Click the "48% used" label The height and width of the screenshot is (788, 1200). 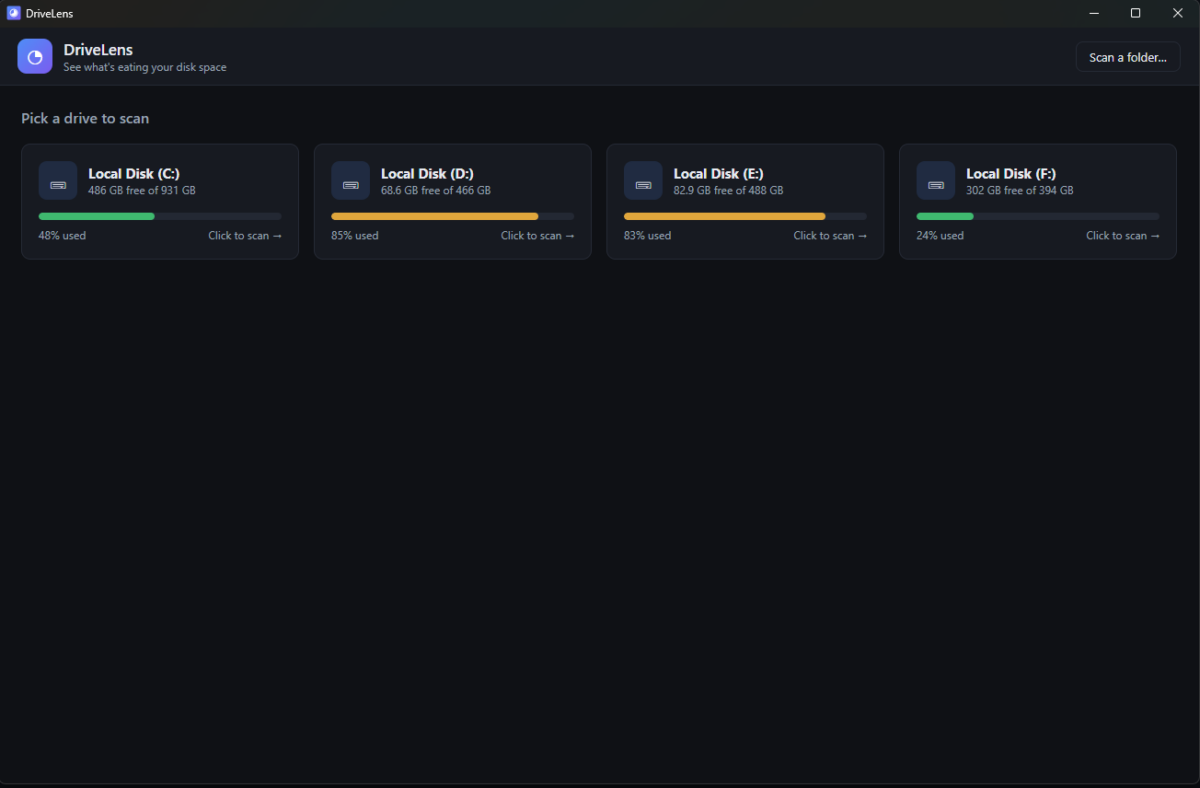pos(62,236)
